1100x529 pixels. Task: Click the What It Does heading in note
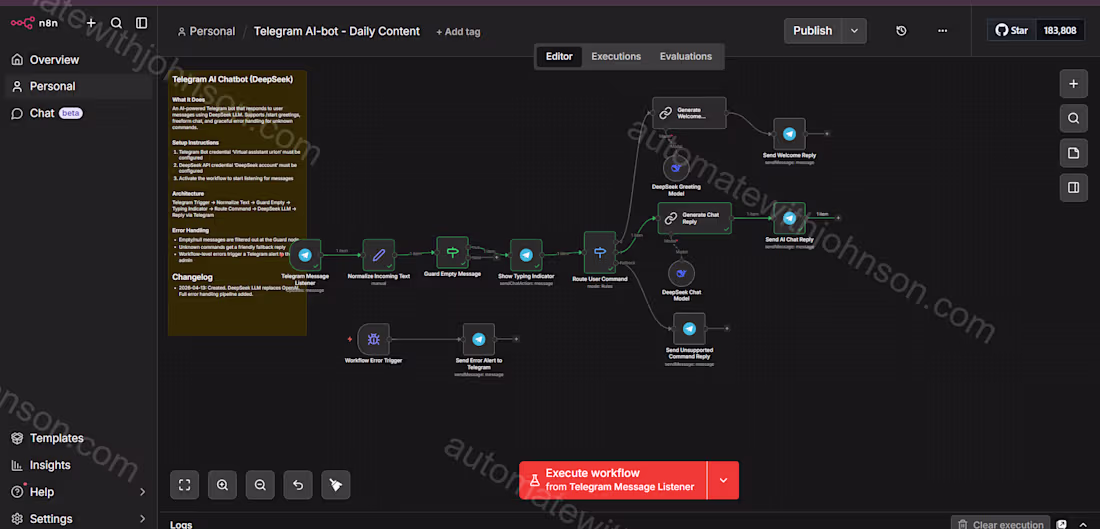click(189, 100)
